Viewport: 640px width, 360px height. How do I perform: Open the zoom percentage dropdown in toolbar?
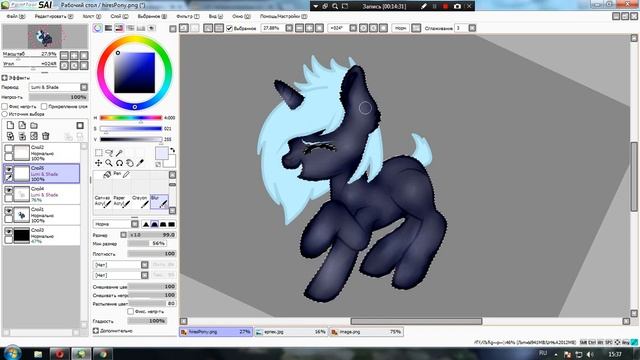tap(289, 28)
